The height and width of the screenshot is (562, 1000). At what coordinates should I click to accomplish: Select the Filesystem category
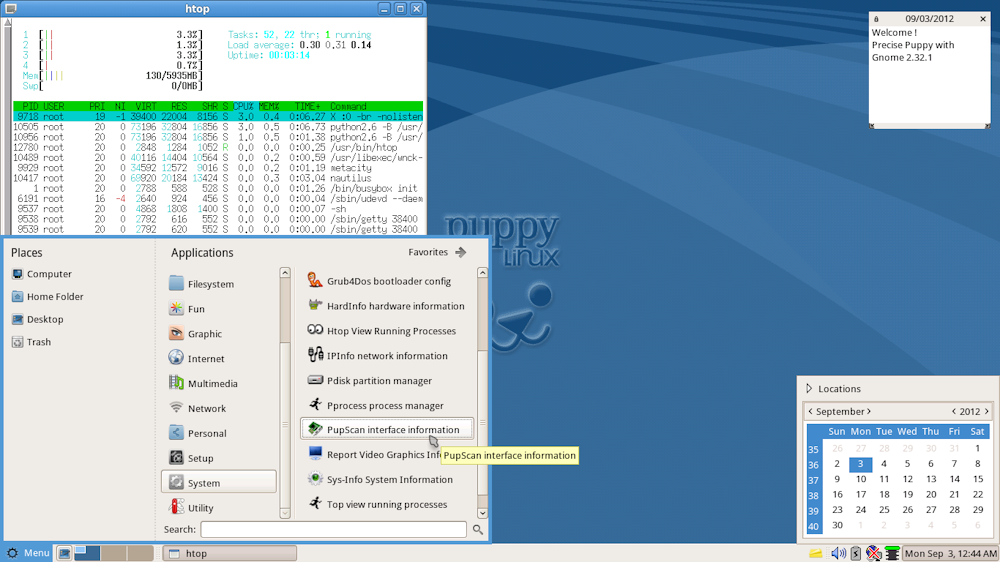219,284
